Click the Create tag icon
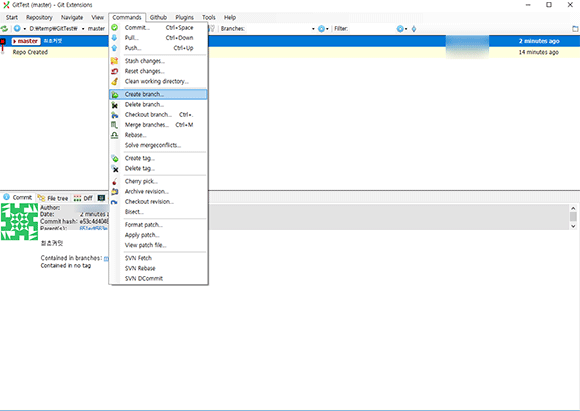The height and width of the screenshot is (411, 580). pyautogui.click(x=115, y=158)
